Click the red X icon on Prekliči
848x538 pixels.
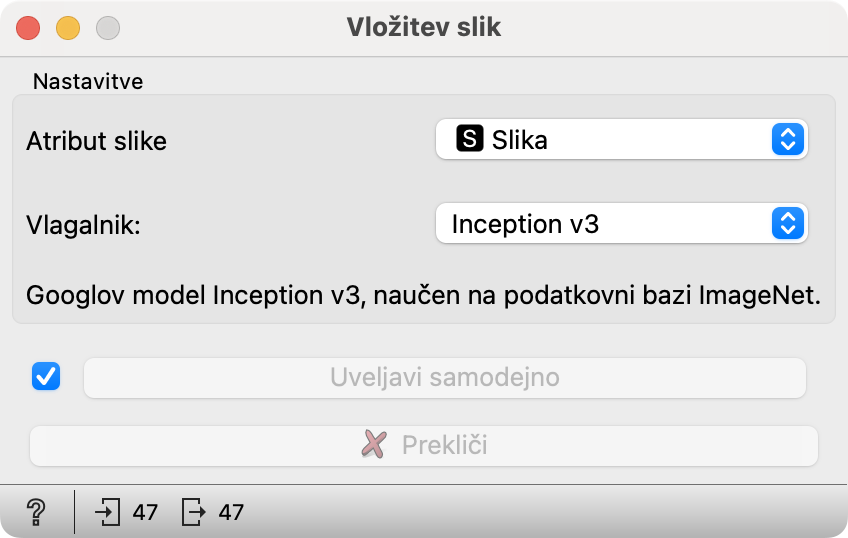[374, 444]
